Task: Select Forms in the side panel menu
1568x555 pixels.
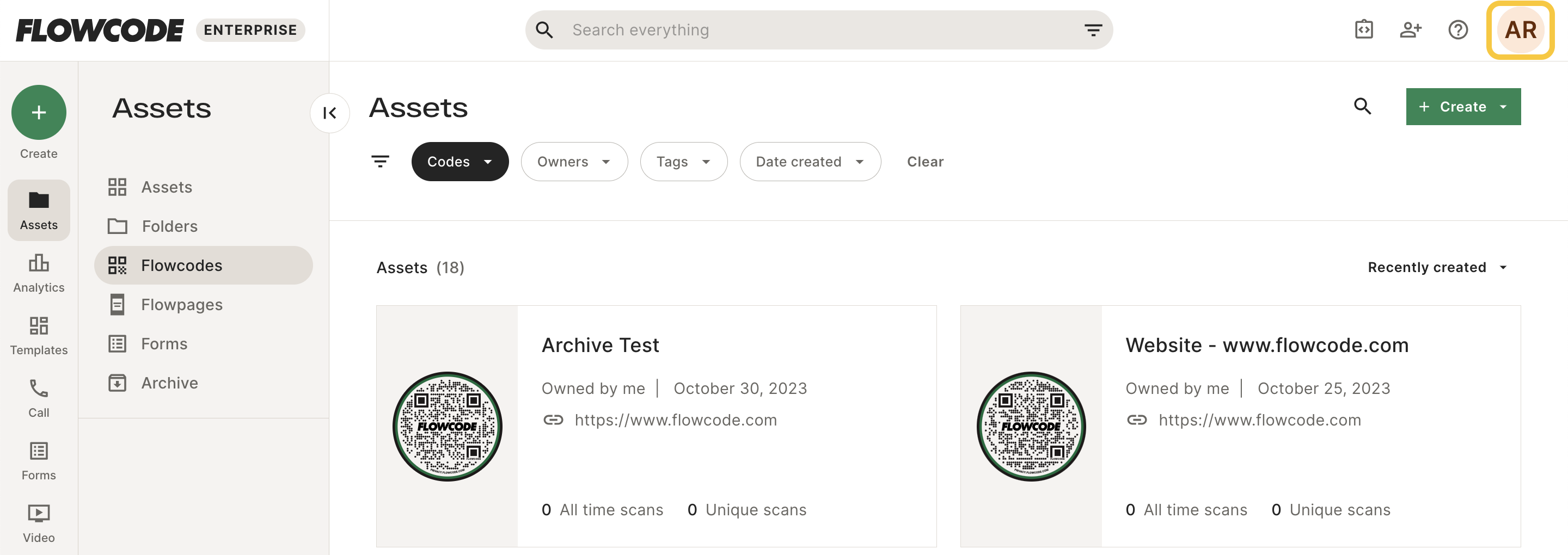Action: 203,344
